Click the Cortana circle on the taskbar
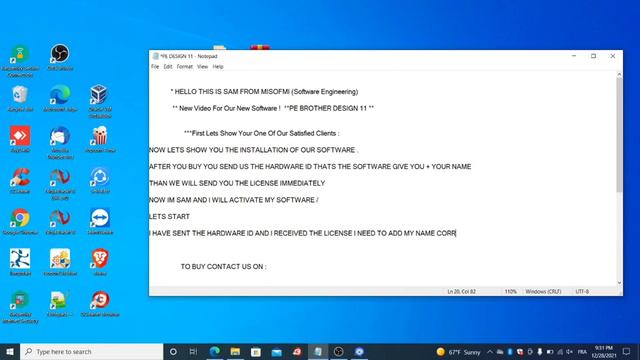The width and height of the screenshot is (640, 360). (x=173, y=351)
